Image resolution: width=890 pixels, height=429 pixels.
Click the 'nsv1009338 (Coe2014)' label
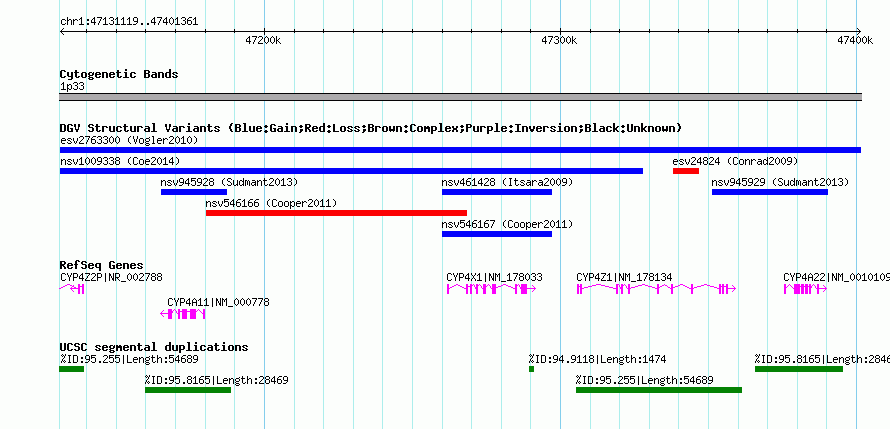[120, 161]
